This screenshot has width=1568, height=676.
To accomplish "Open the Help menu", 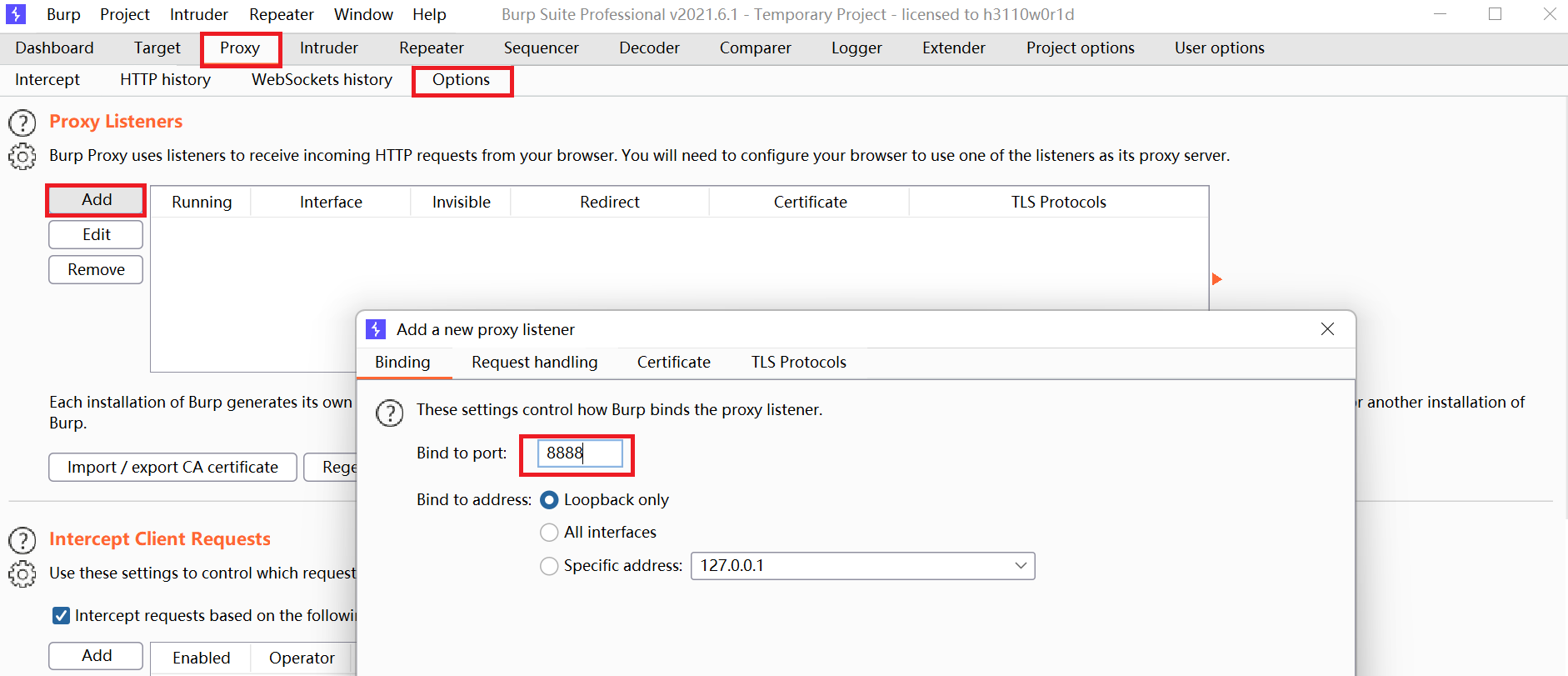I will pos(429,14).
